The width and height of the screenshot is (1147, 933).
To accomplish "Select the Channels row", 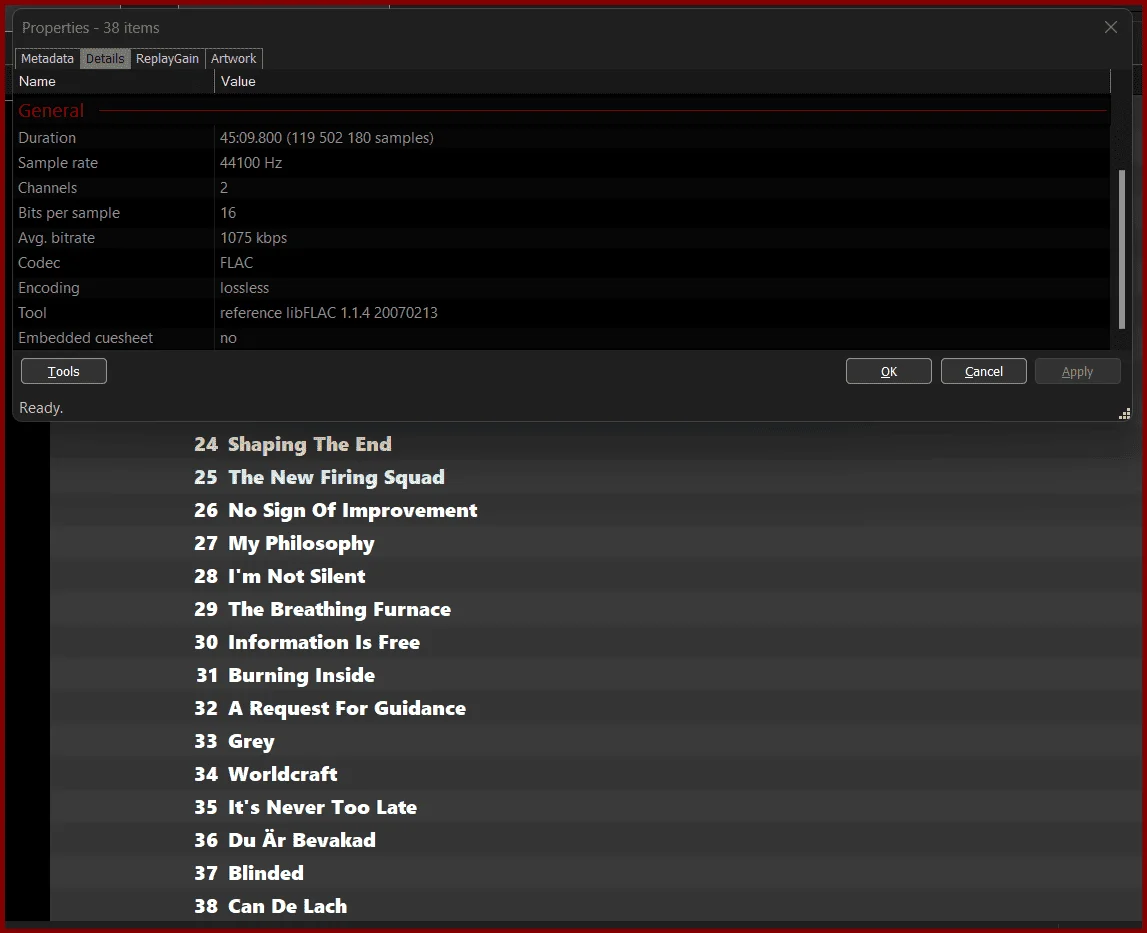I will click(x=562, y=187).
